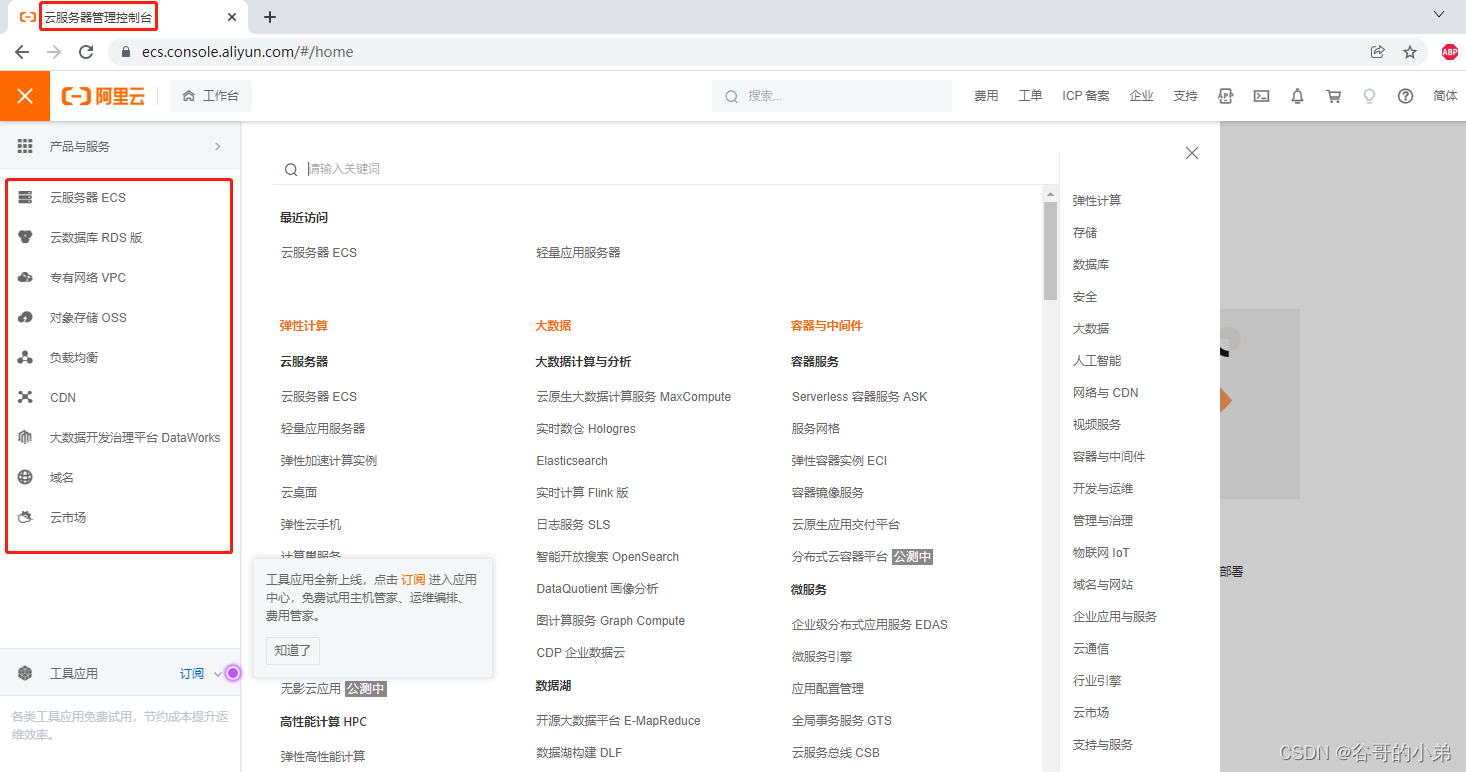The image size is (1466, 772).
Task: Click the Aliyun logo
Action: [103, 96]
